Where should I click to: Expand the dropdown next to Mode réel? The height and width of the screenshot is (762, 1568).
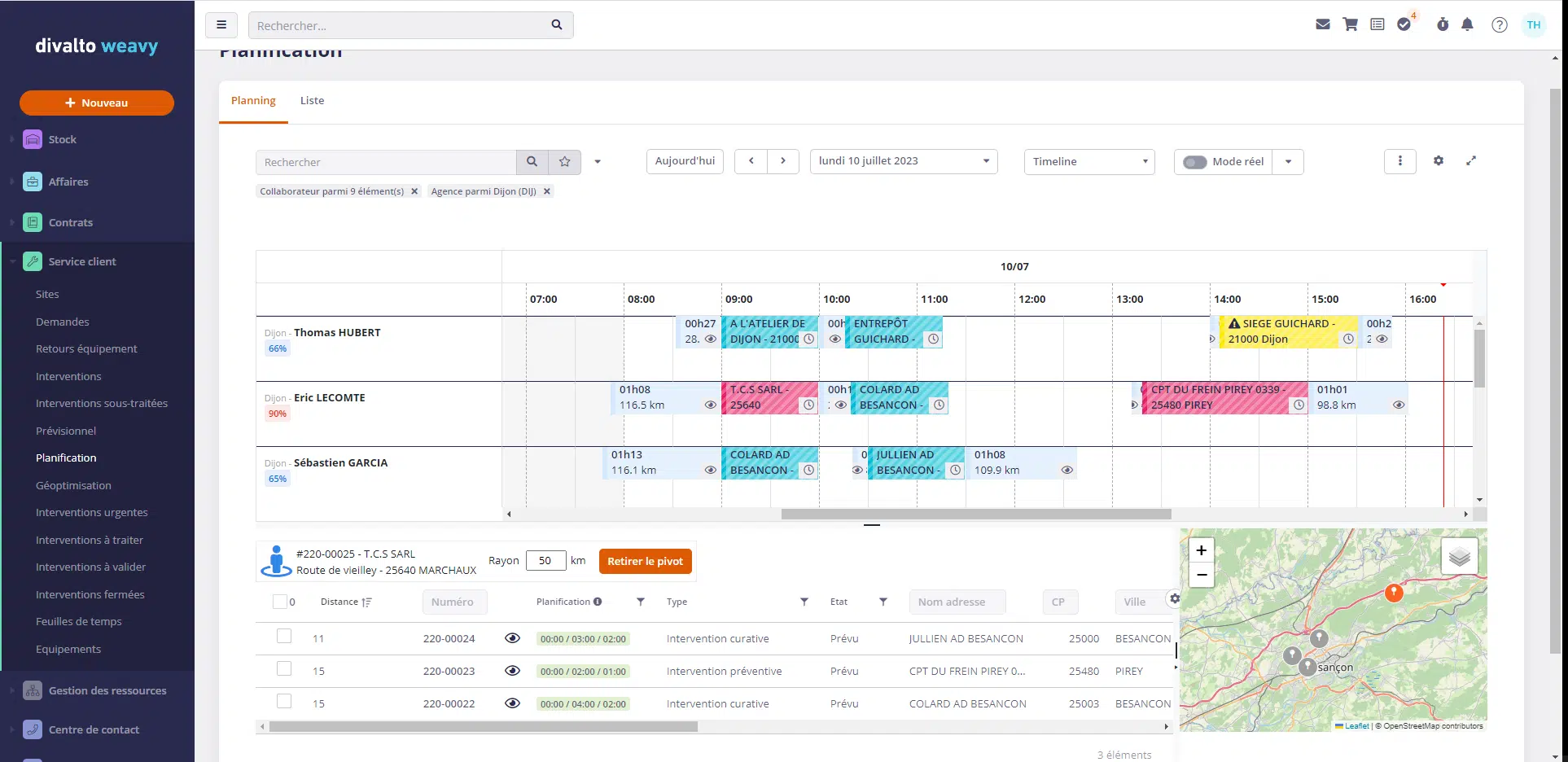coord(1288,162)
